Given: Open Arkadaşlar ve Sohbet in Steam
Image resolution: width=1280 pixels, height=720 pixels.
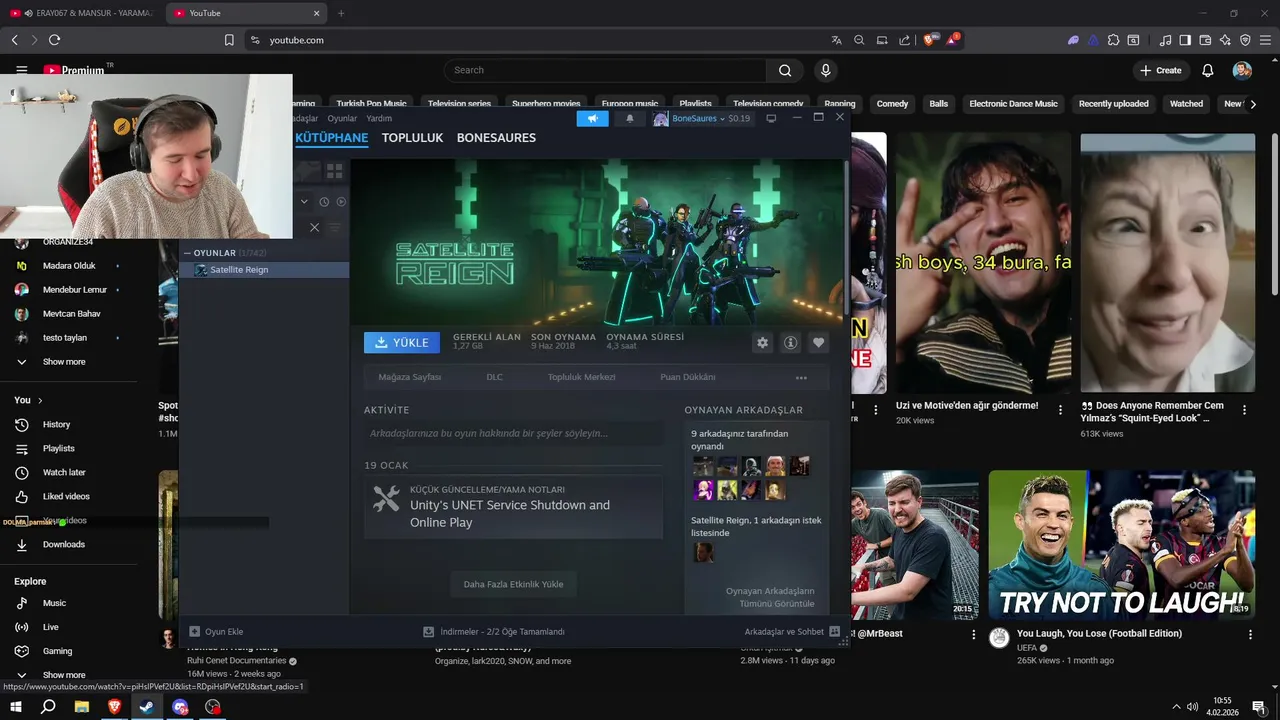Looking at the screenshot, I should (x=792, y=632).
